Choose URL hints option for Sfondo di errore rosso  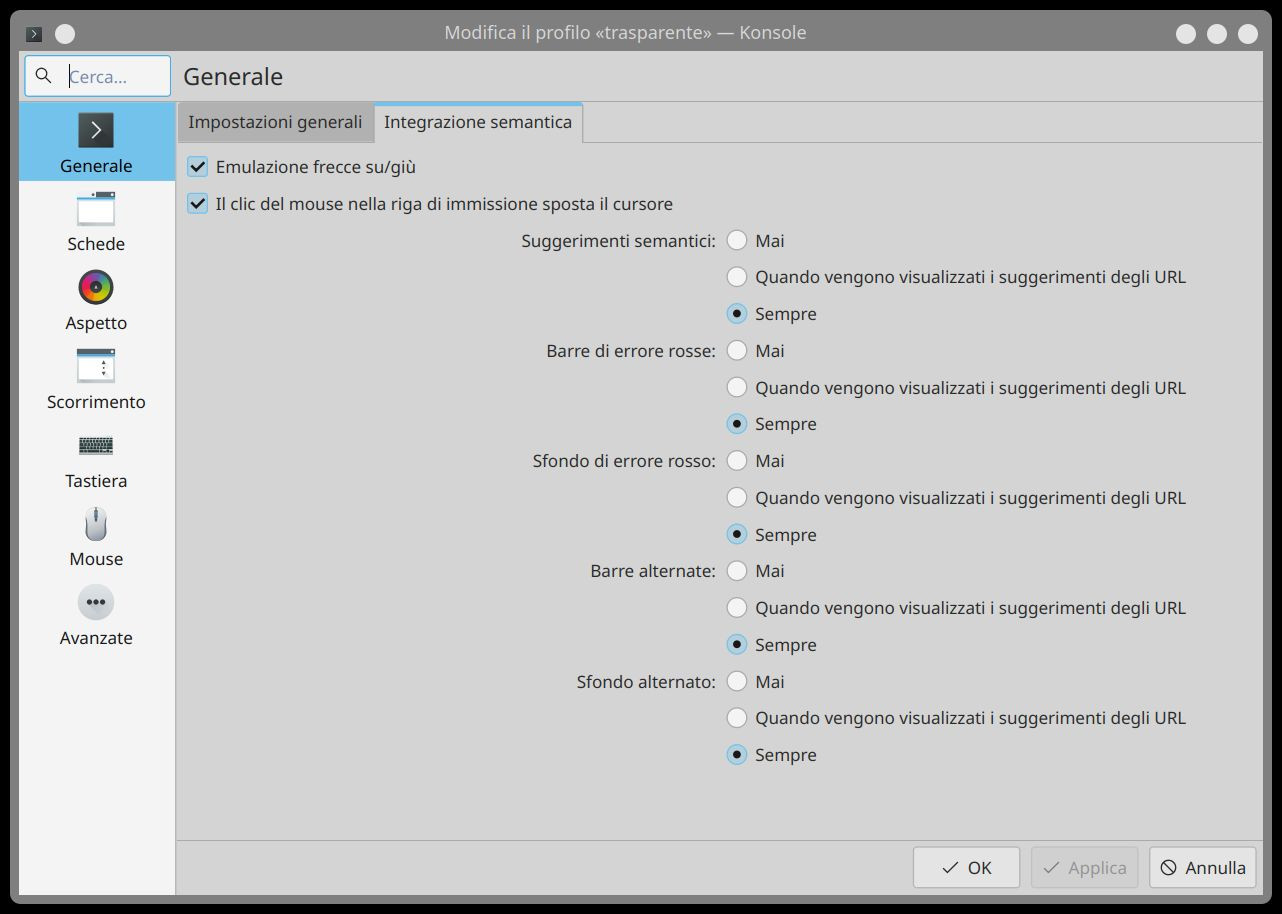(x=737, y=498)
